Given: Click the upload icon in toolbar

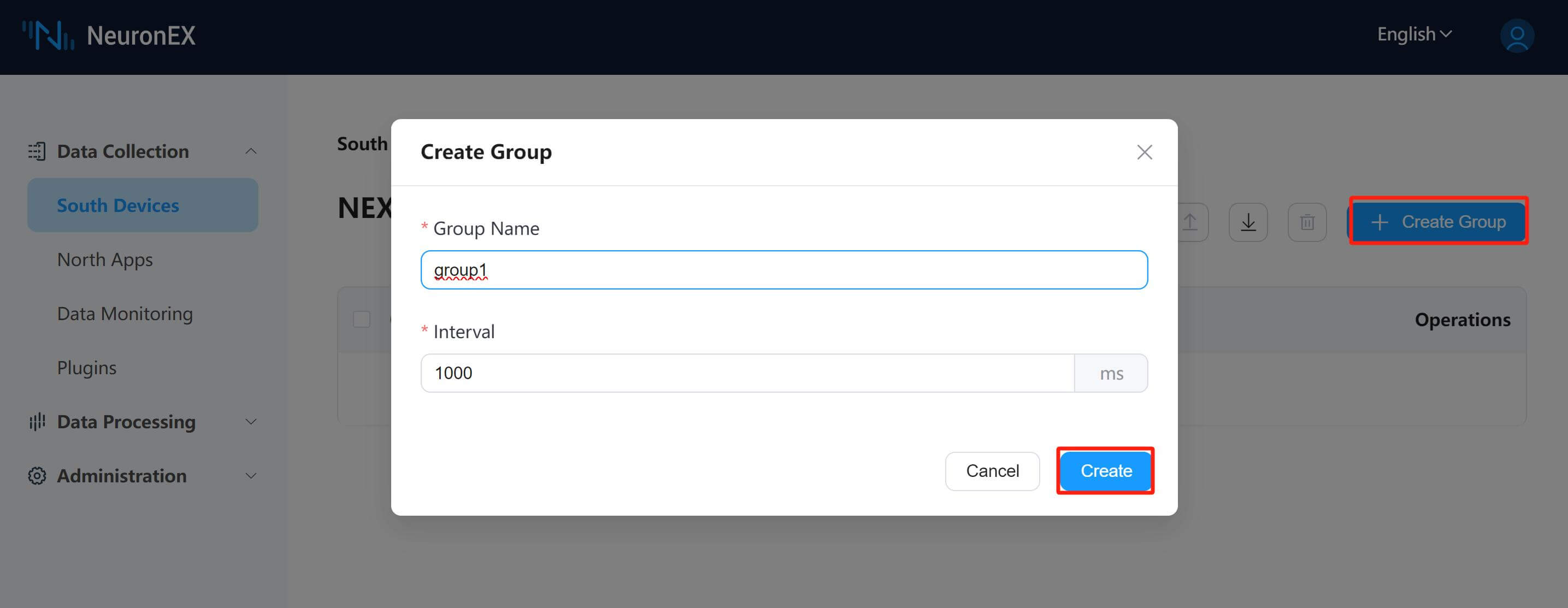Looking at the screenshot, I should (1191, 221).
